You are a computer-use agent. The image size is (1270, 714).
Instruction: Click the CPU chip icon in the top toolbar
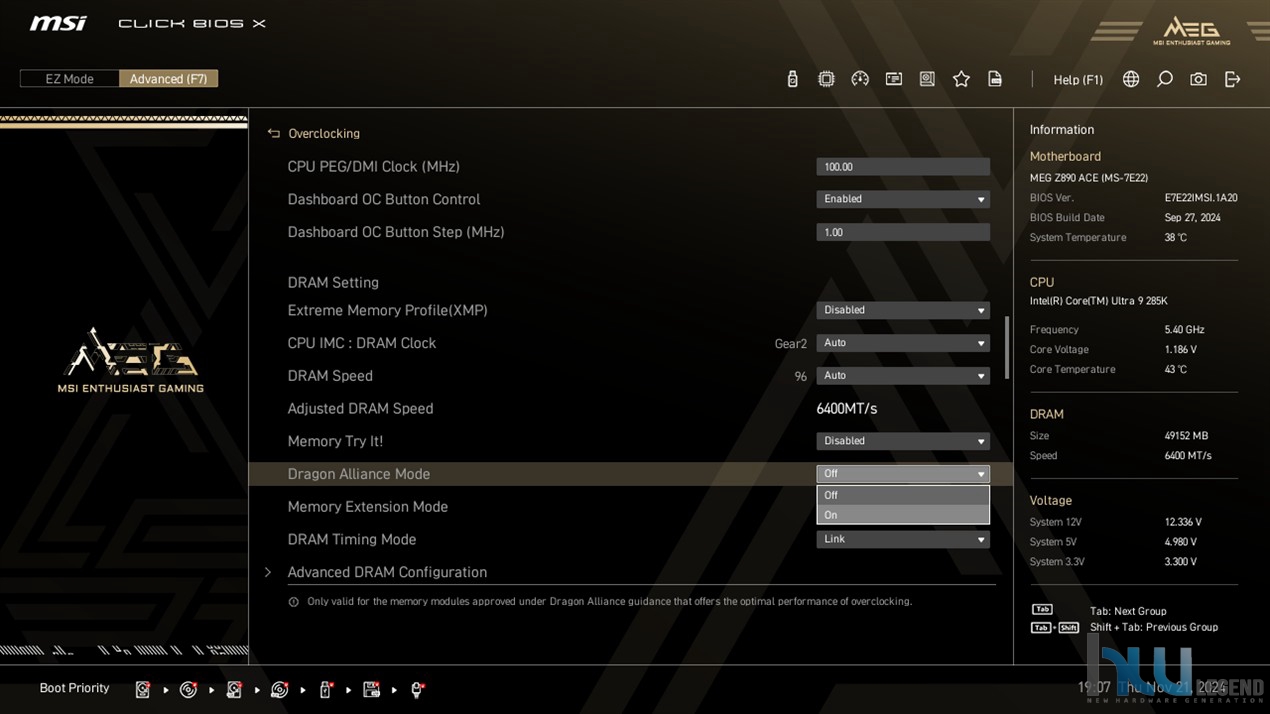(x=826, y=79)
